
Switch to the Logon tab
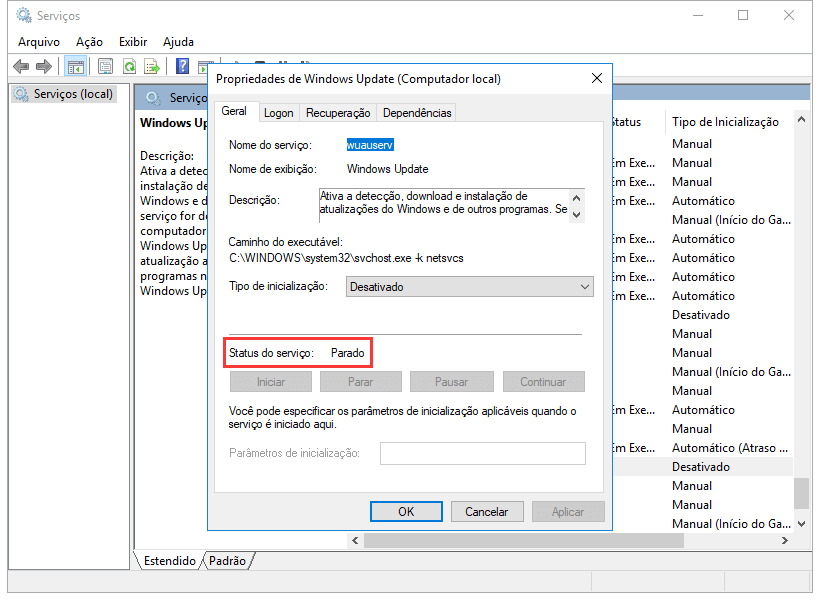click(x=278, y=112)
